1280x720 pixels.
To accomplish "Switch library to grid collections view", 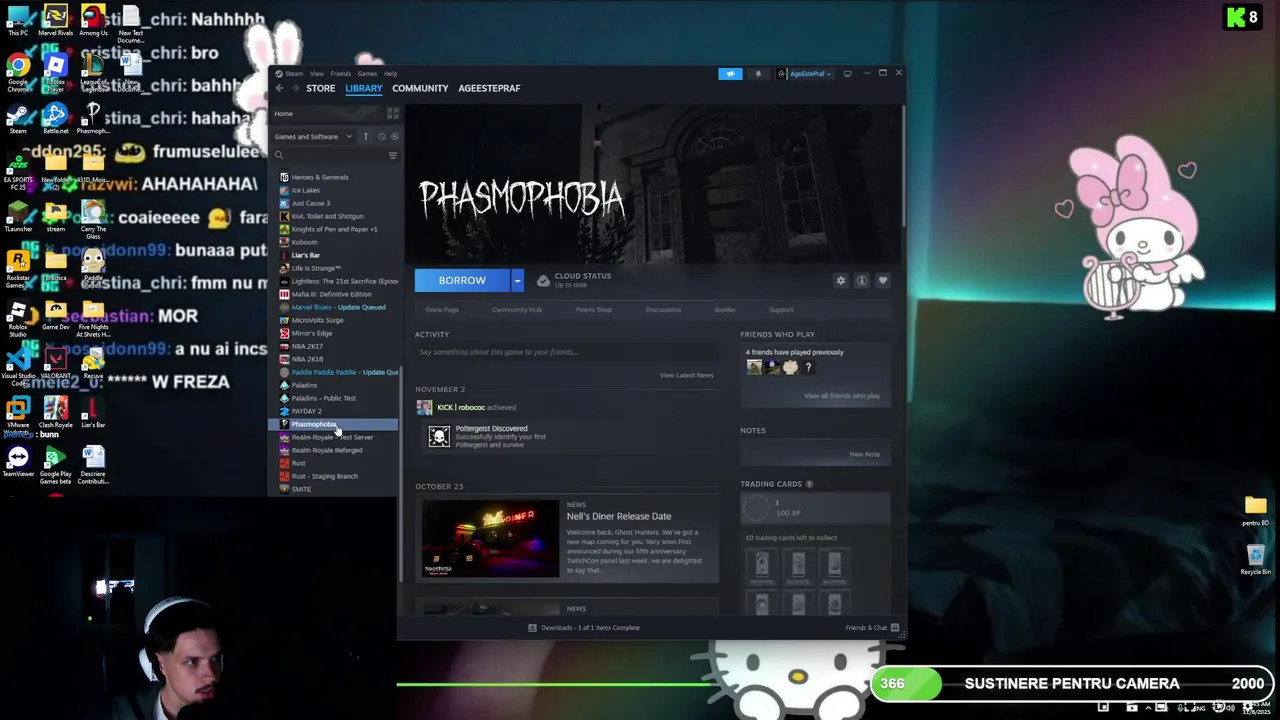I will pyautogui.click(x=393, y=113).
